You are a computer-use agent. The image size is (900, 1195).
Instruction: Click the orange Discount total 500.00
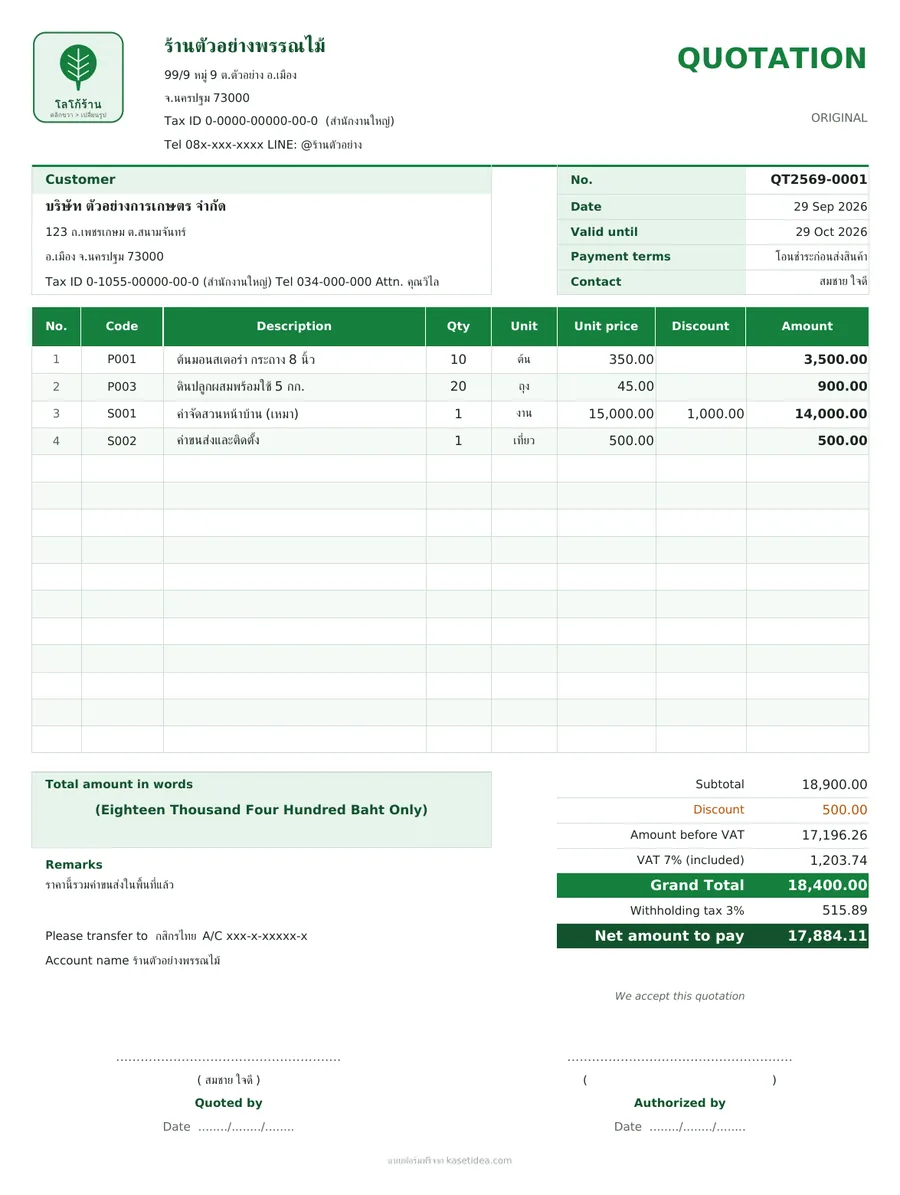click(x=844, y=810)
